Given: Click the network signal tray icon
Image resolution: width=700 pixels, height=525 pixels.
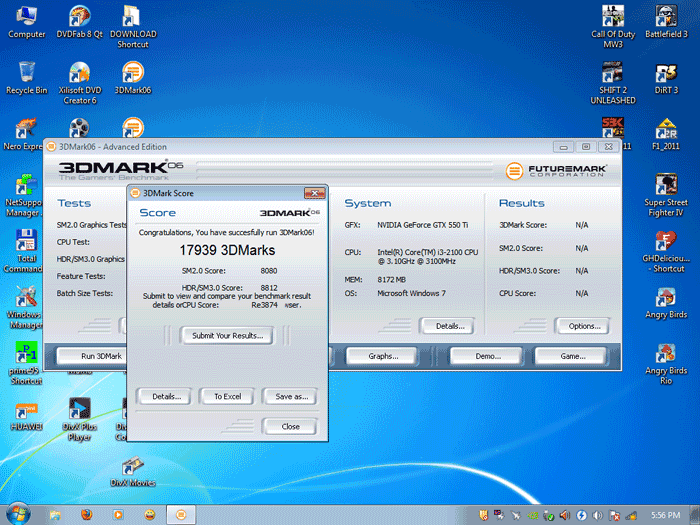Looking at the screenshot, I should pyautogui.click(x=631, y=515).
